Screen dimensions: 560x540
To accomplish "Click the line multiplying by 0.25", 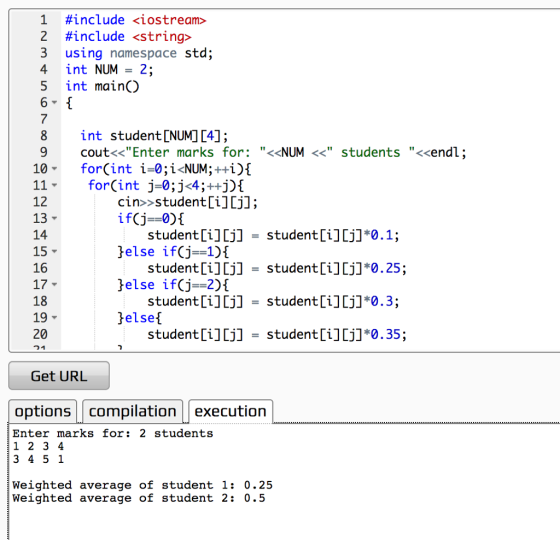I will click(x=277, y=268).
